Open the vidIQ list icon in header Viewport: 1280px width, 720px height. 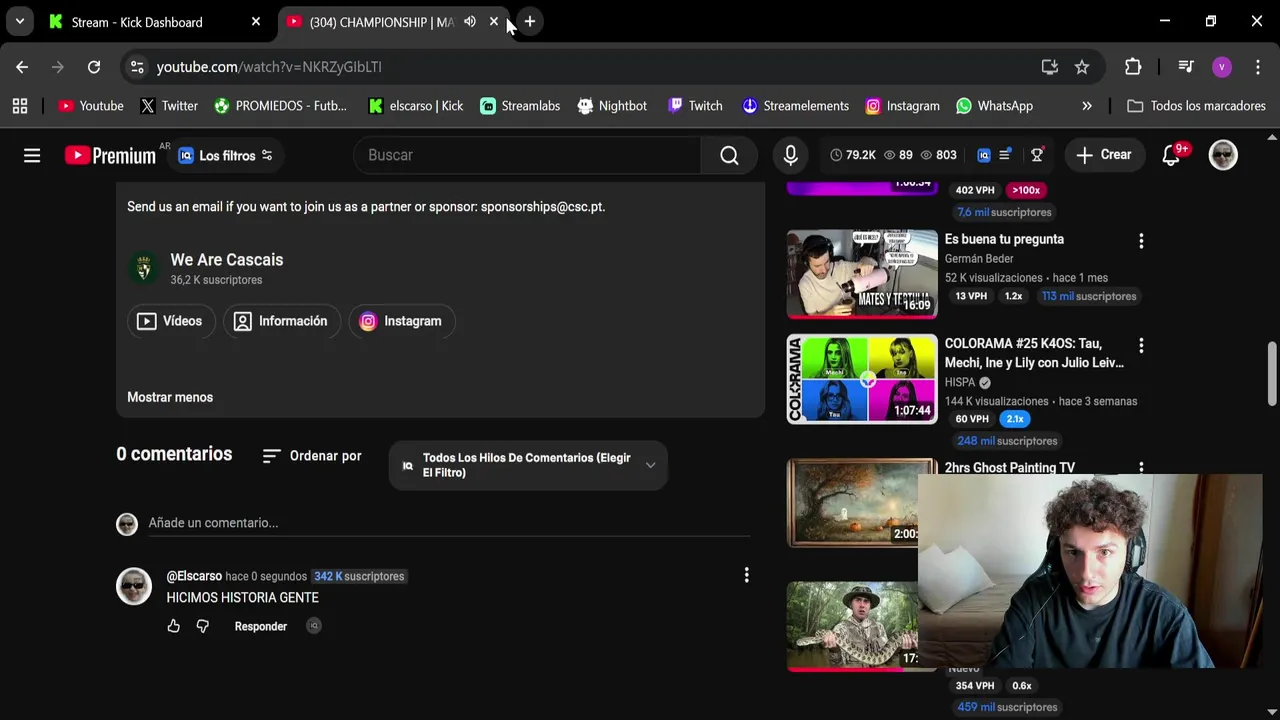(x=1006, y=155)
